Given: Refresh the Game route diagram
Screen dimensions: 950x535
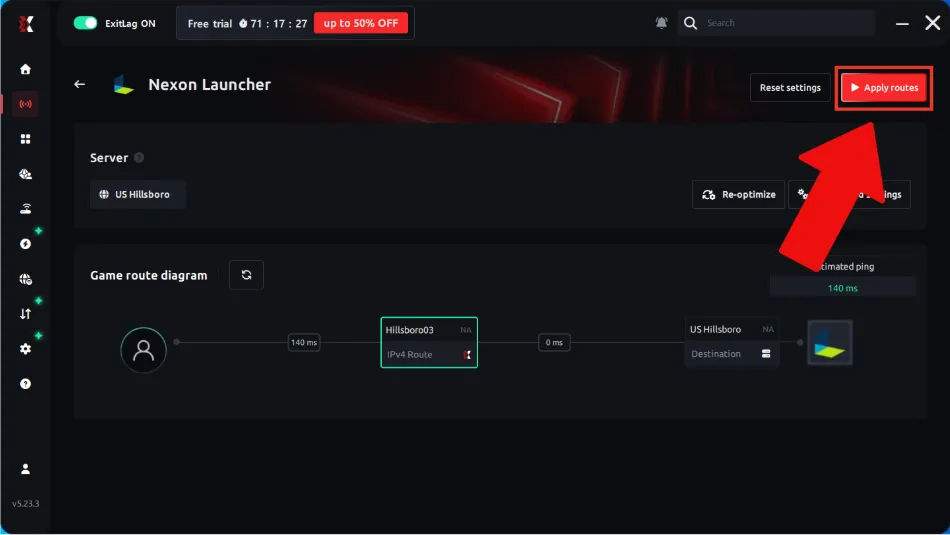Looking at the screenshot, I should (x=246, y=275).
